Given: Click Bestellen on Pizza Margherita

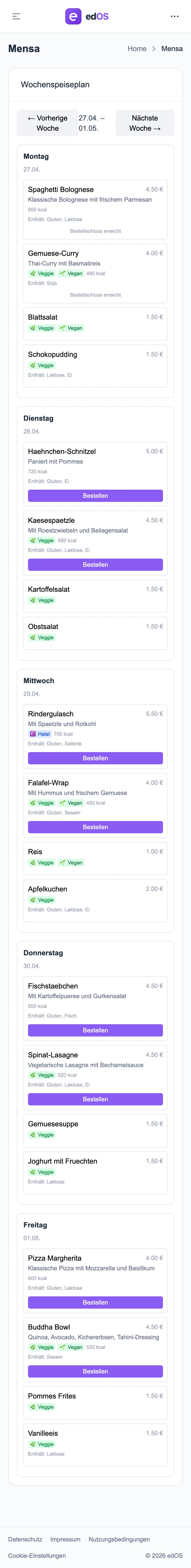Looking at the screenshot, I should [95, 1302].
